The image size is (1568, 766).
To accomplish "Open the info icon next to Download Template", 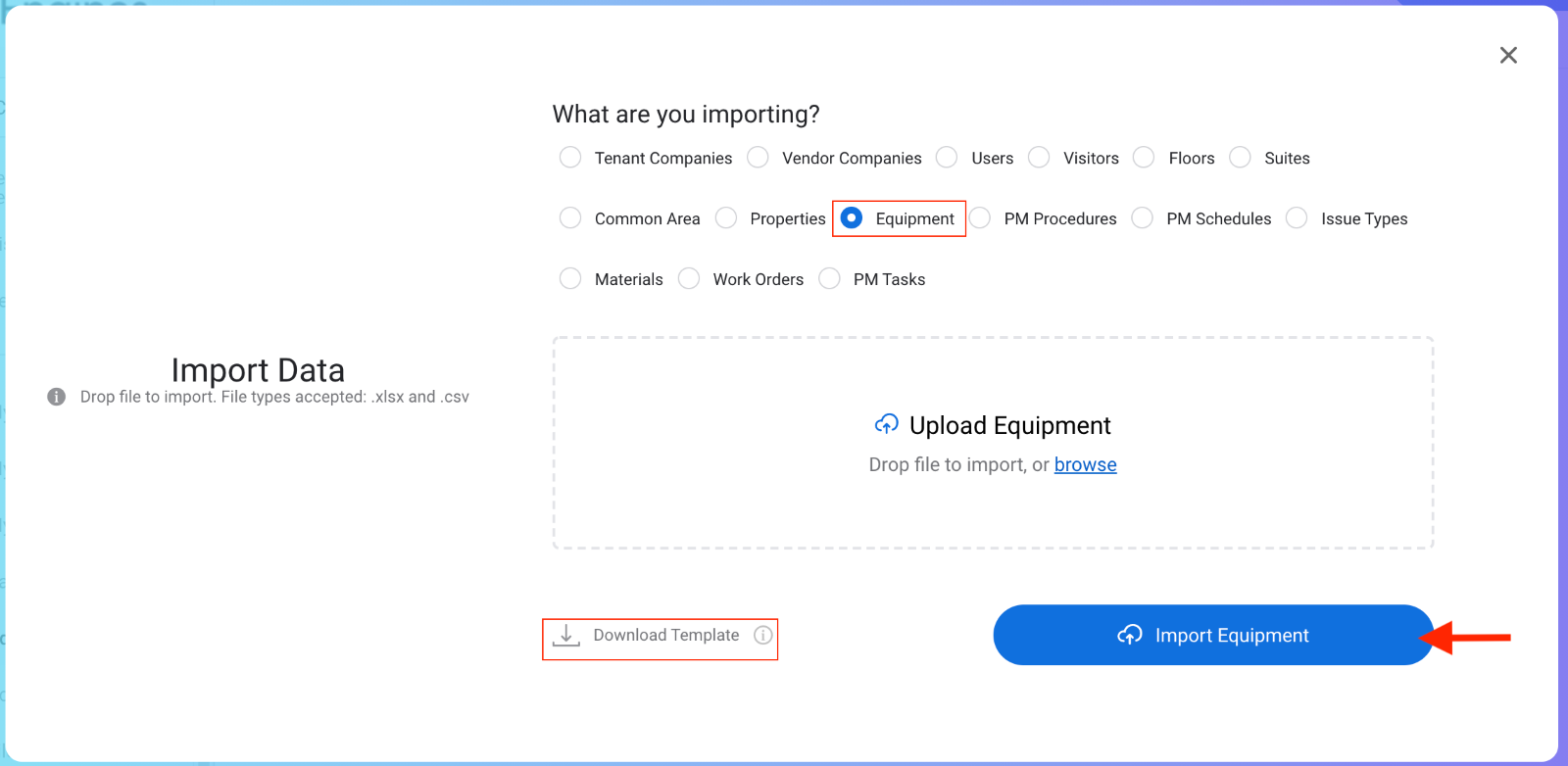I will coord(763,635).
